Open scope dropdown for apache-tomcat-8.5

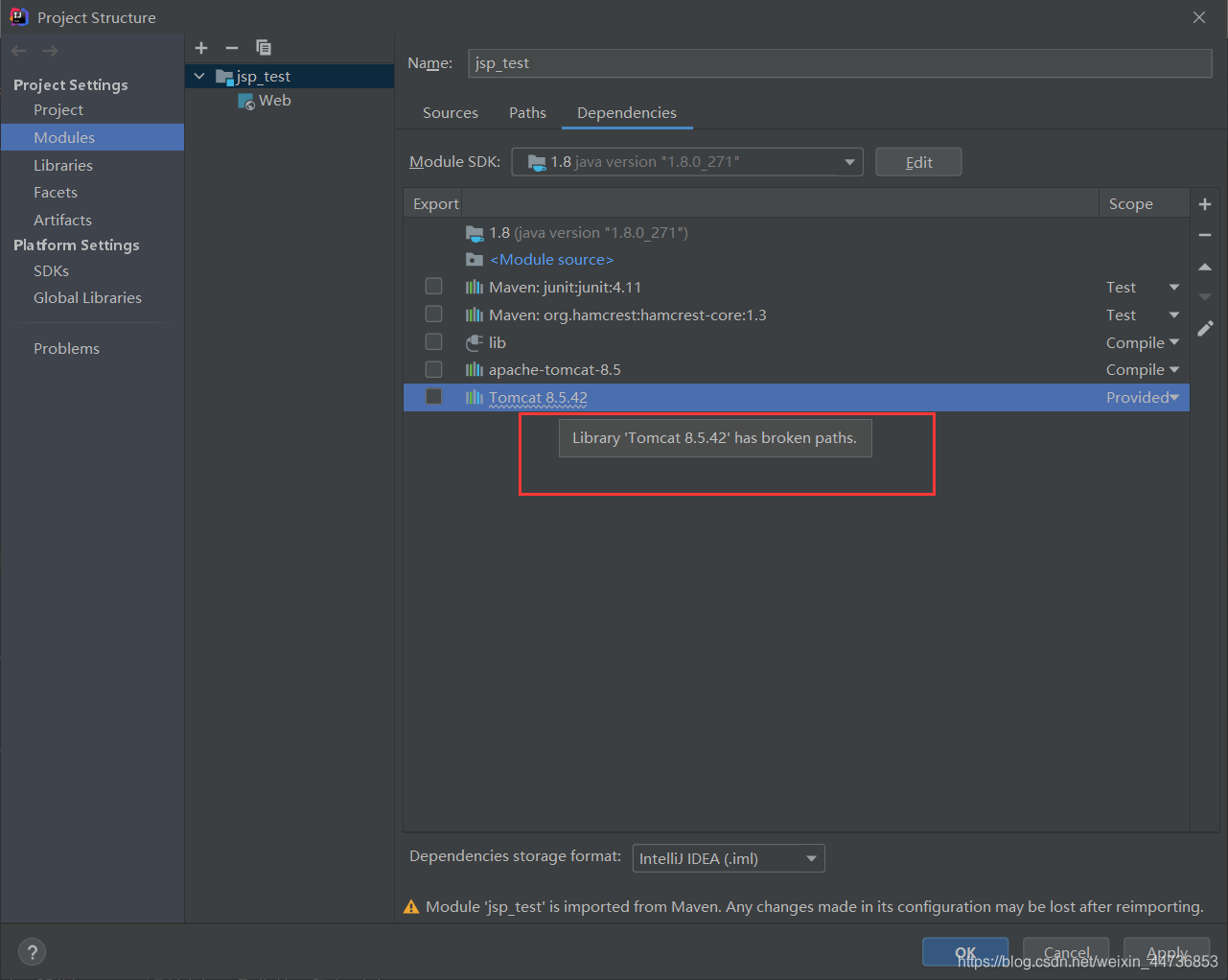[1173, 370]
